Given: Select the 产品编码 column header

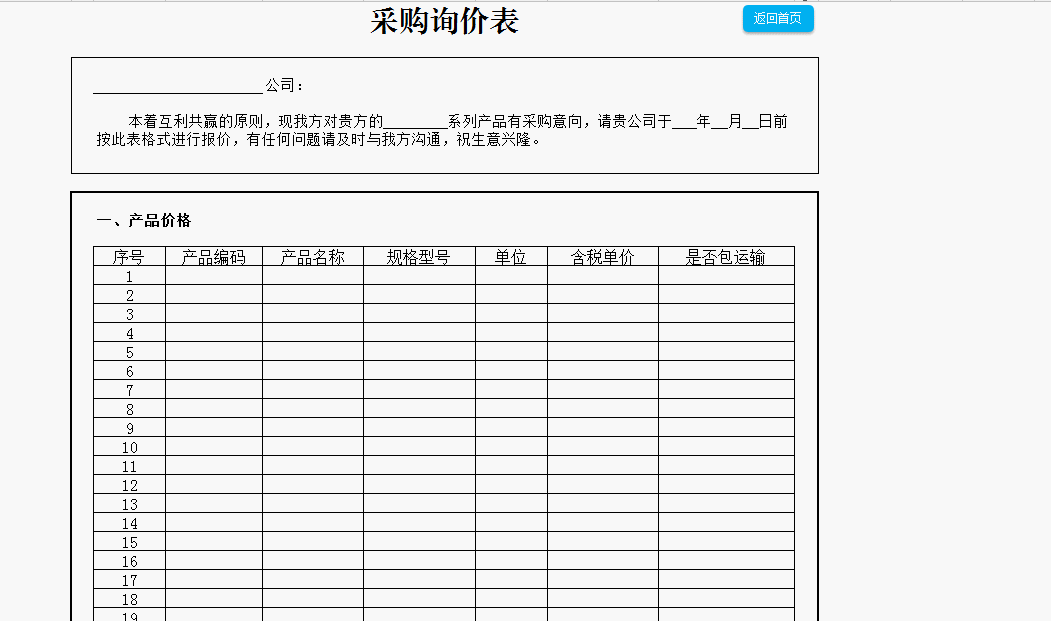Looking at the screenshot, I should pyautogui.click(x=214, y=256).
